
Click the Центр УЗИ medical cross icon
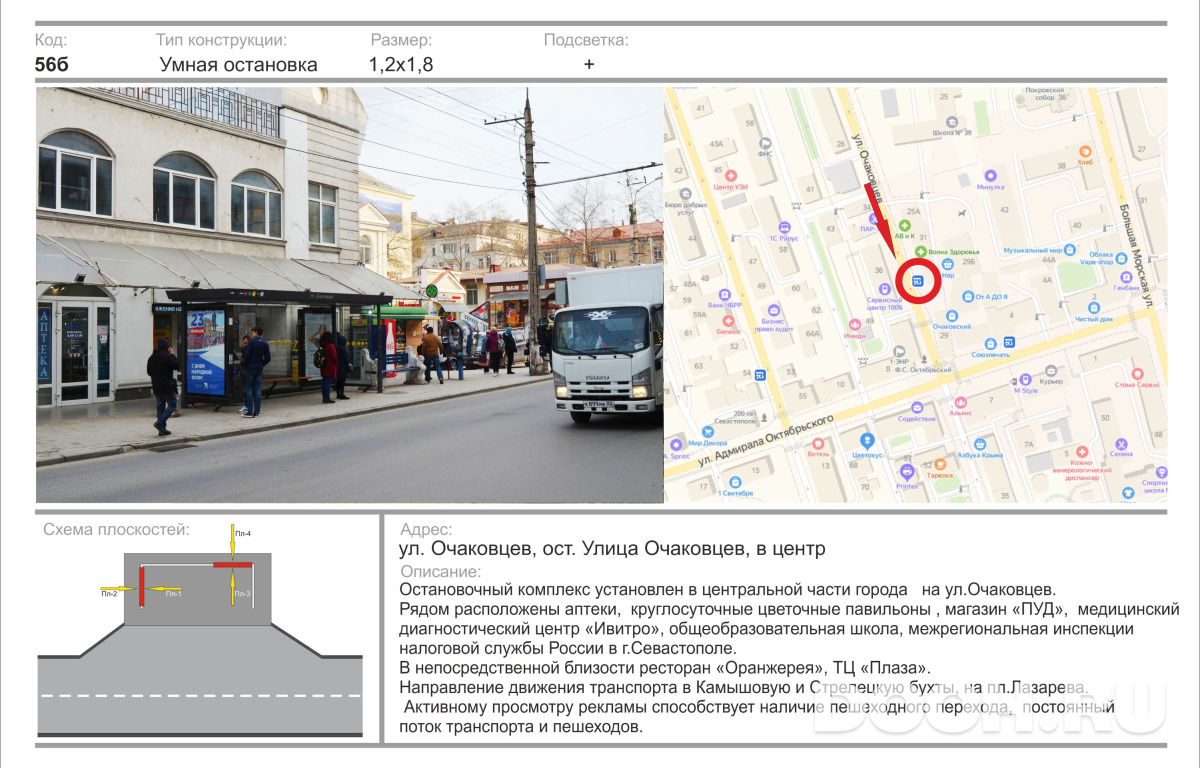pos(731,175)
